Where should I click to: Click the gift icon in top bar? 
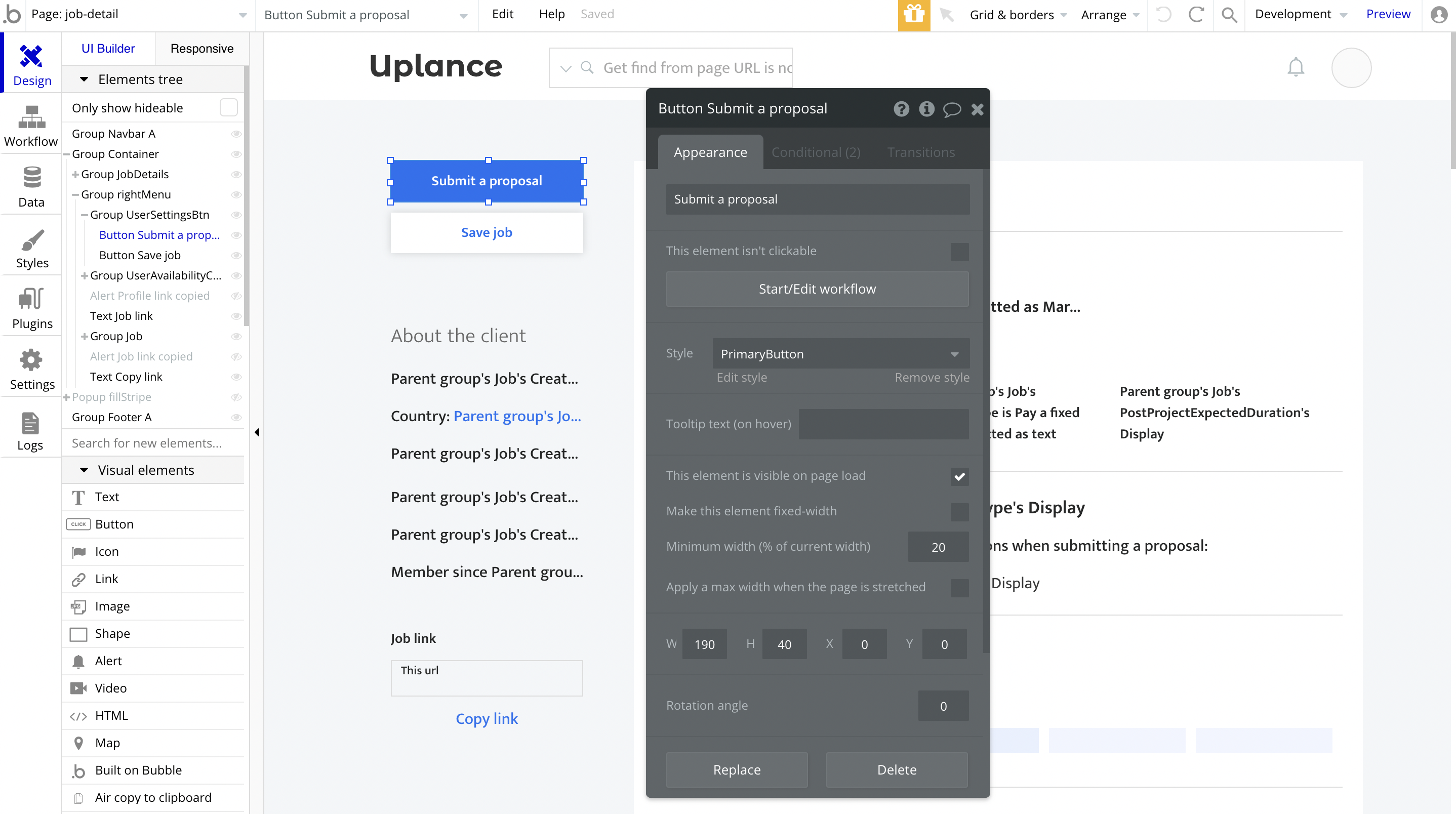click(x=913, y=15)
